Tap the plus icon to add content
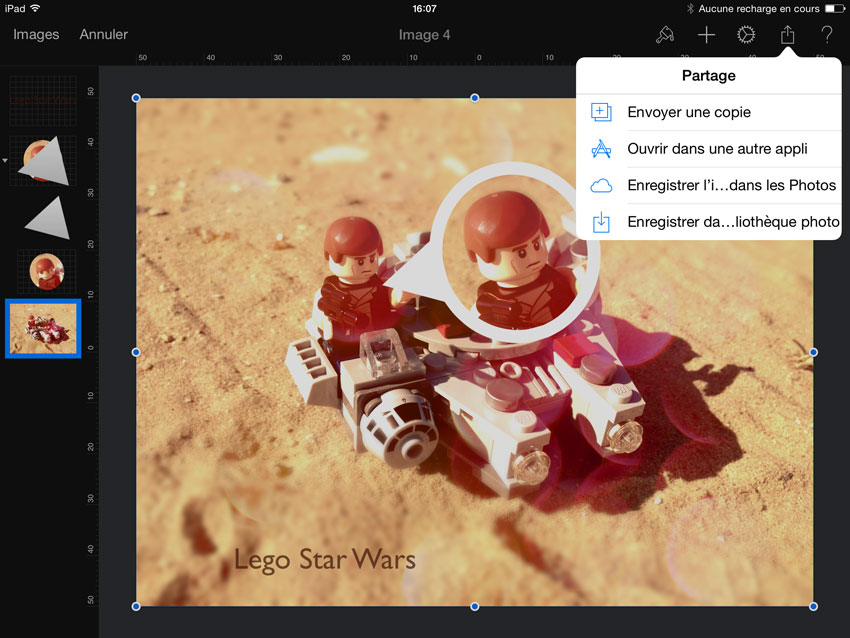This screenshot has height=638, width=850. [x=706, y=35]
